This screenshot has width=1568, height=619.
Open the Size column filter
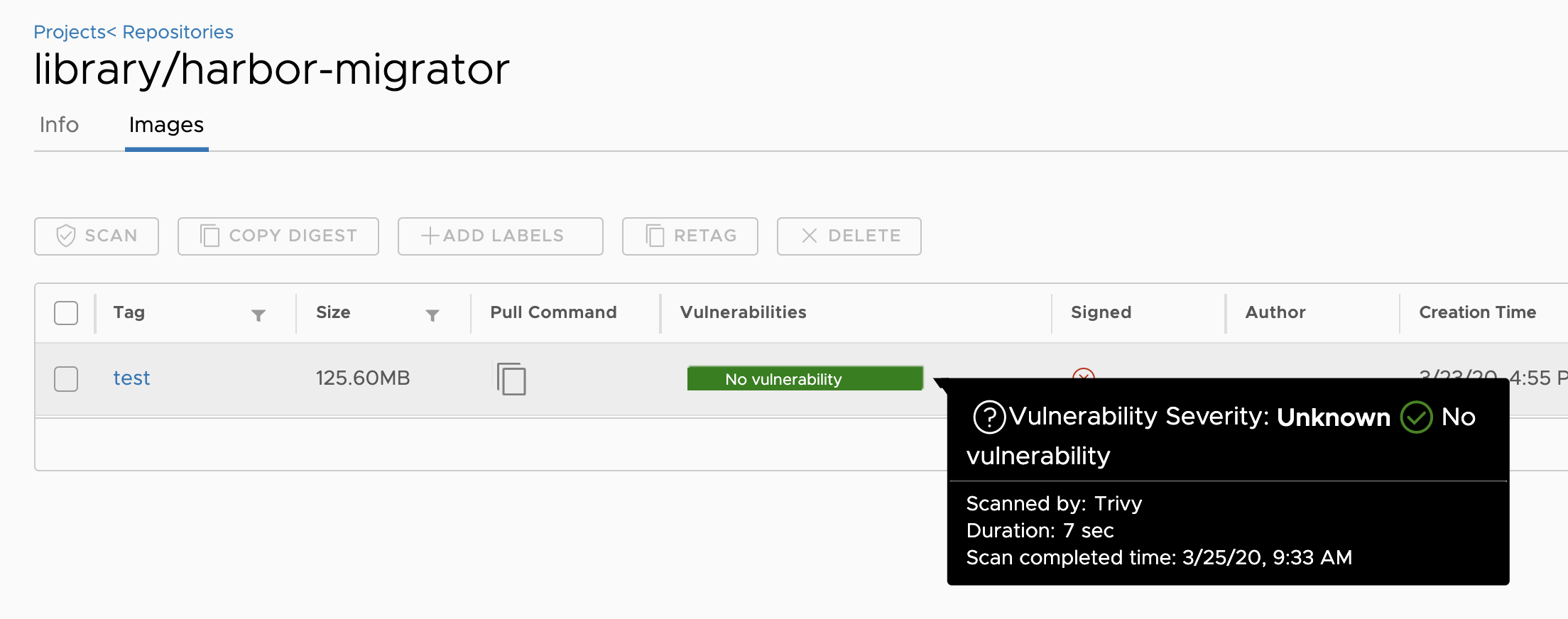pos(433,314)
